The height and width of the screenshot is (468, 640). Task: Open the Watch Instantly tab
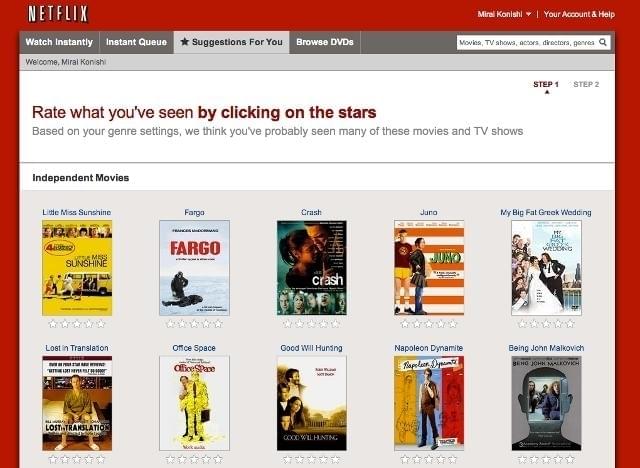pyautogui.click(x=59, y=43)
